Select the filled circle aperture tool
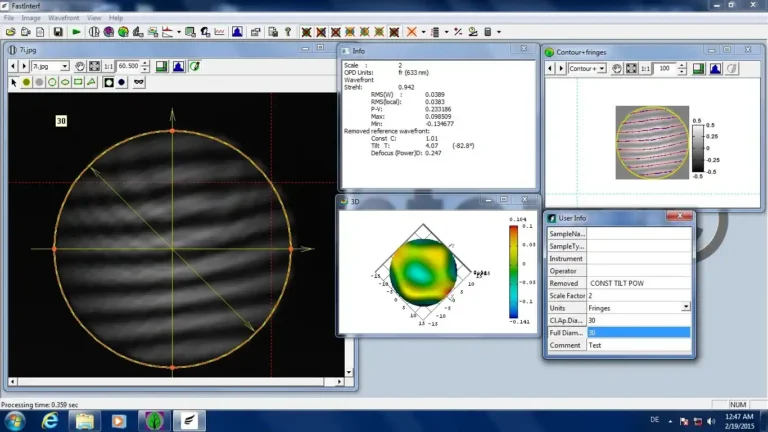 coord(26,82)
